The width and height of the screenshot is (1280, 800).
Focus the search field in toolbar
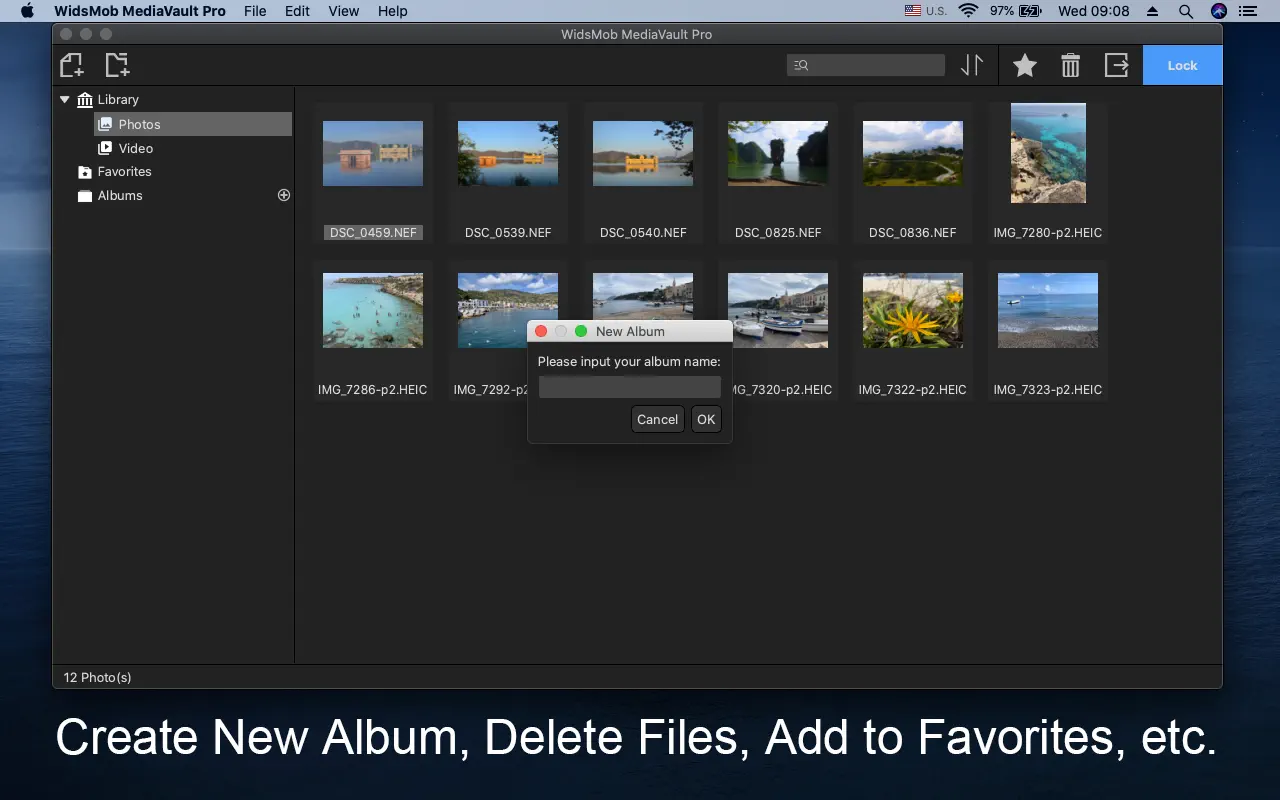866,65
